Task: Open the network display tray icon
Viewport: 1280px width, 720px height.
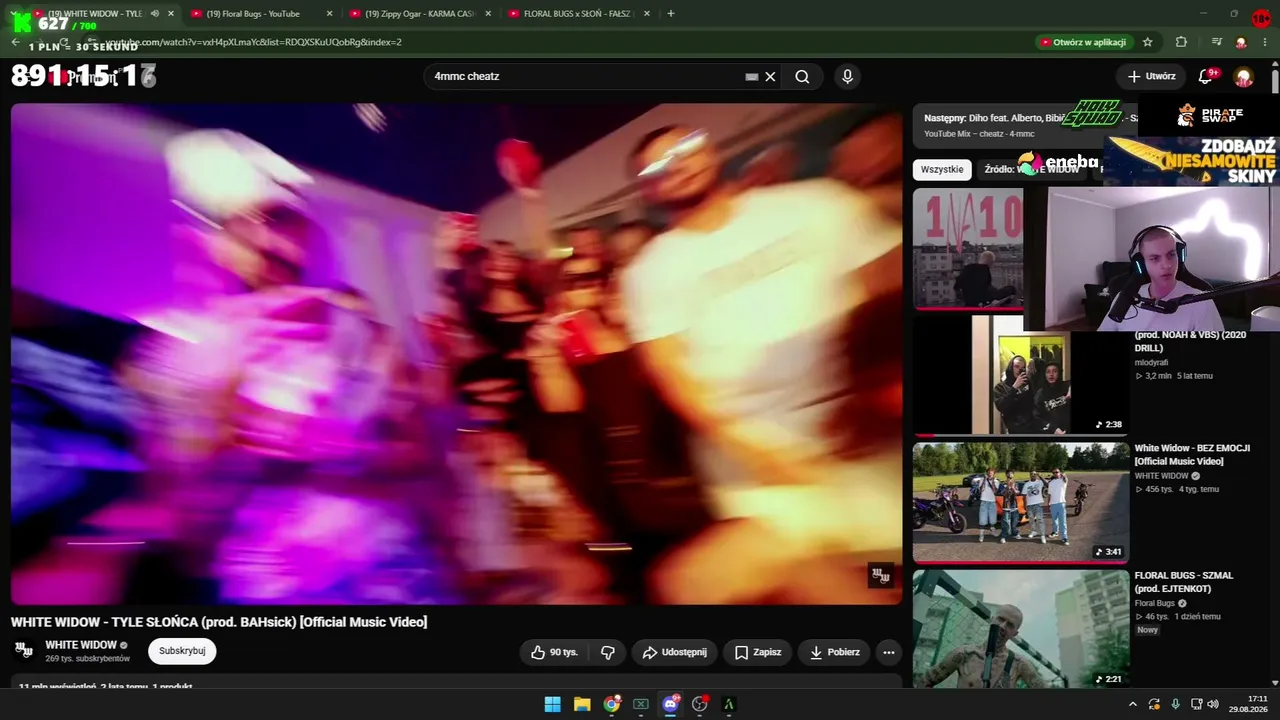Action: [x=1196, y=704]
